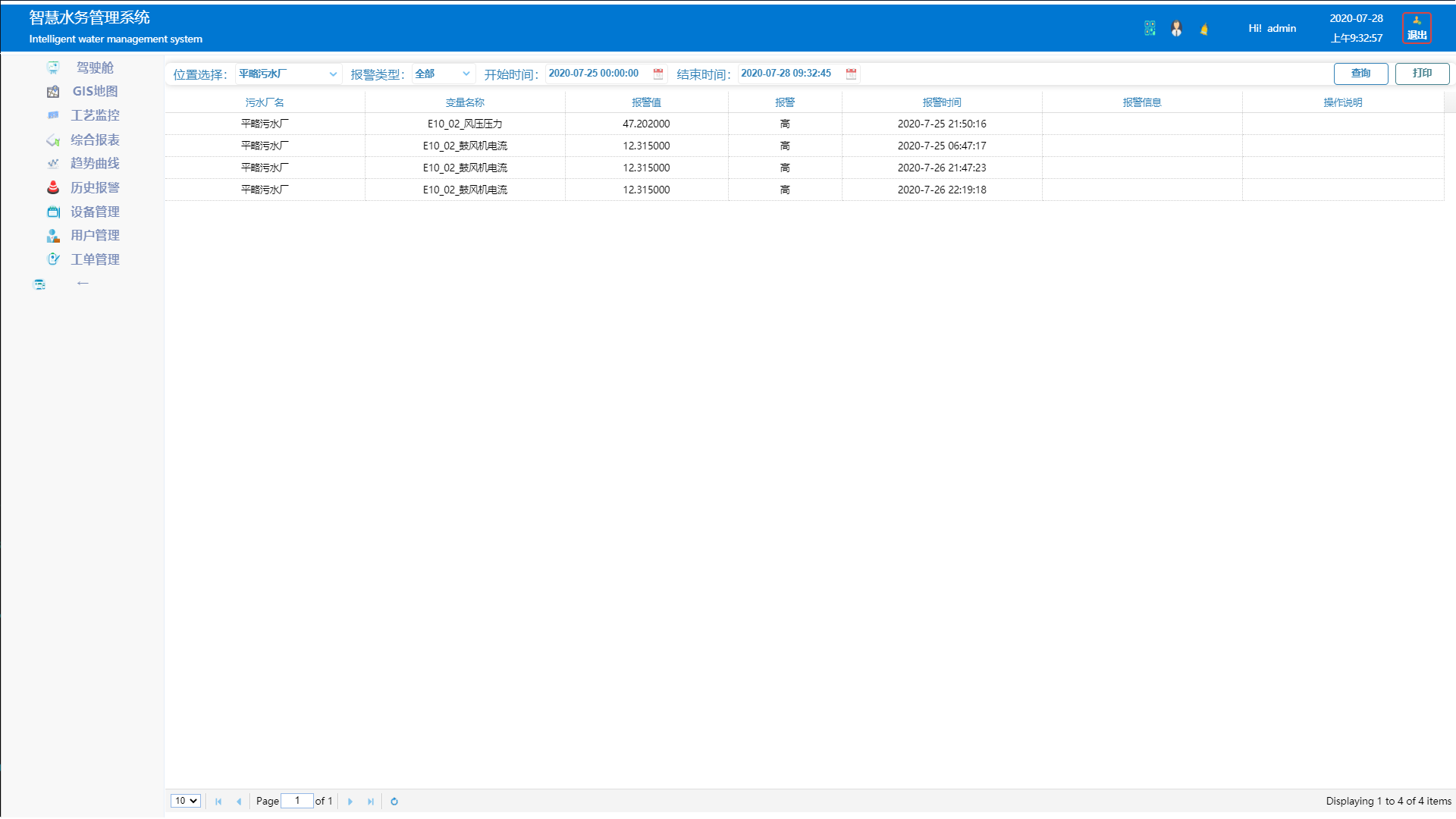Click the 'Hi! admin' greeting text
Viewport: 1456px width, 819px height.
pyautogui.click(x=1272, y=28)
